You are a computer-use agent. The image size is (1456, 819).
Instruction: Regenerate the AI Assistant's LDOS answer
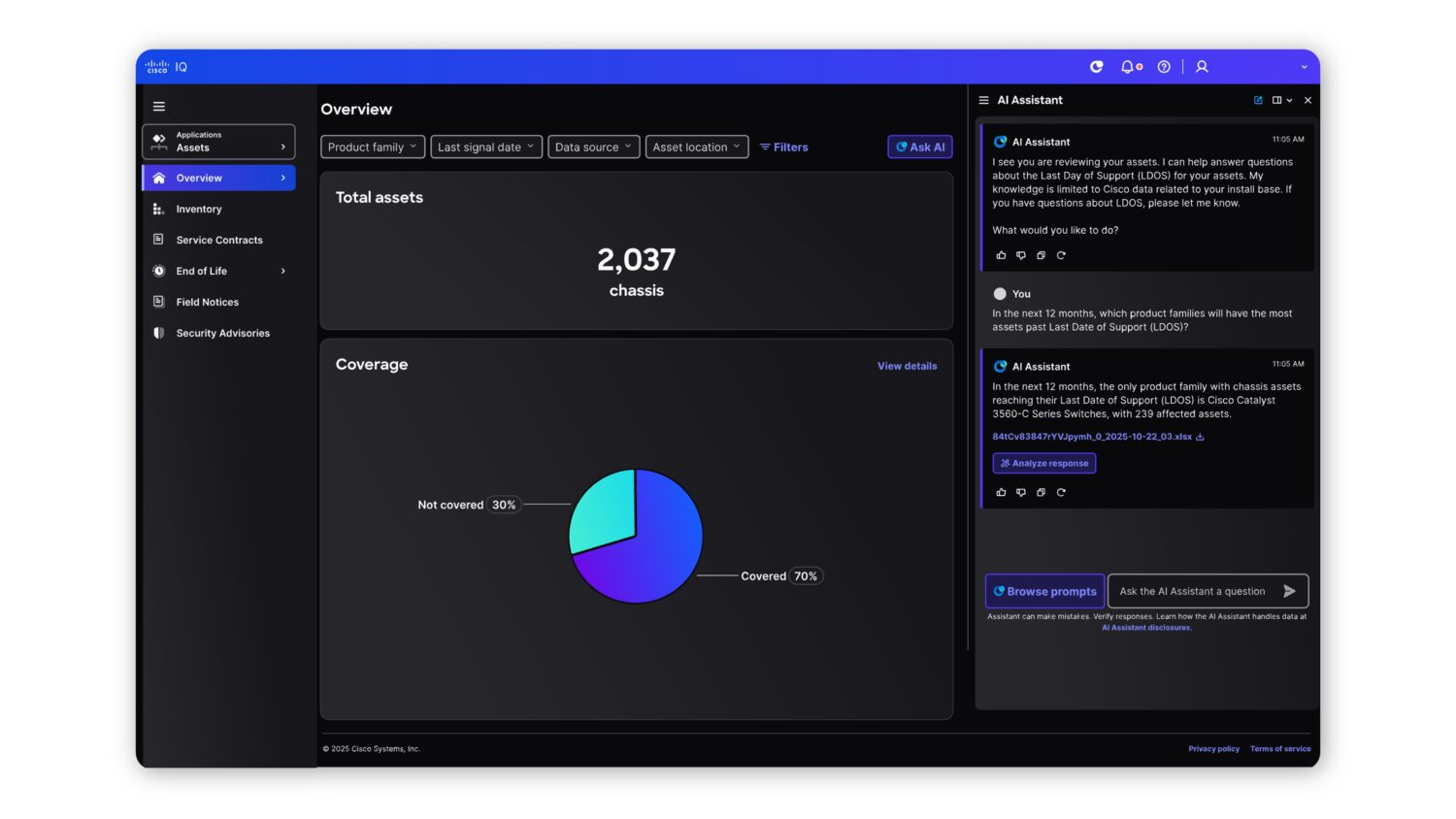pyautogui.click(x=1061, y=492)
